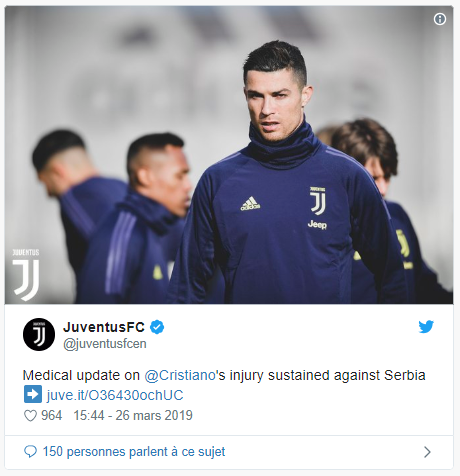
Task: Click the "Medical update on" tweet text
Action: click(81, 375)
